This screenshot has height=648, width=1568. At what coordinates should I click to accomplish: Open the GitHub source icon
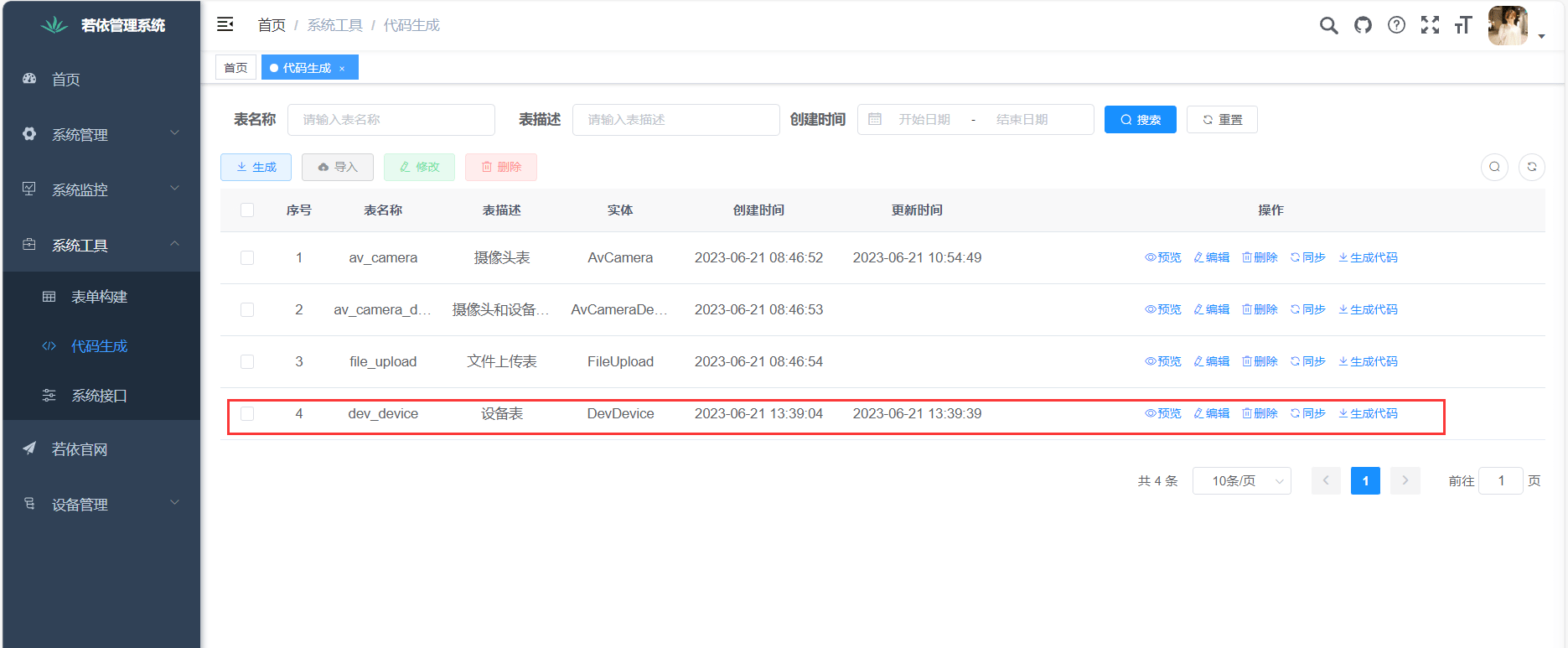pos(1363,25)
